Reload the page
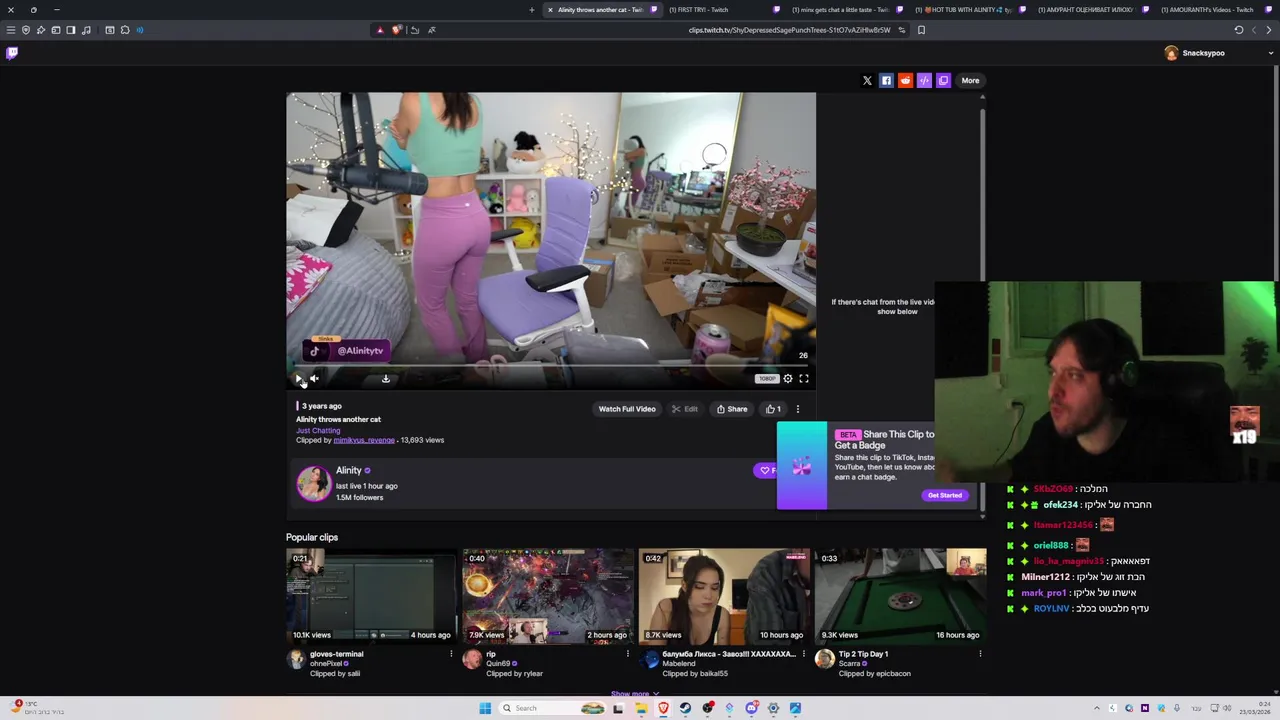1280x720 pixels. coord(1238,30)
